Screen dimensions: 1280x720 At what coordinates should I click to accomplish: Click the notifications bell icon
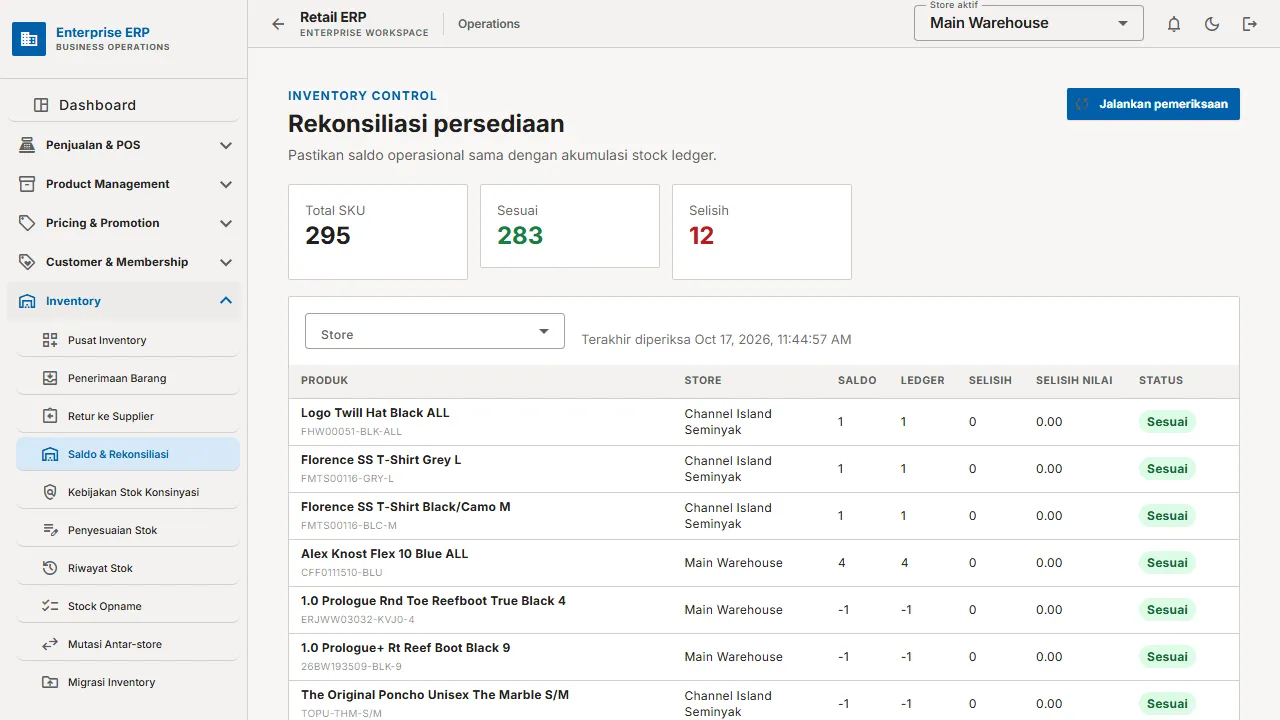(1174, 24)
